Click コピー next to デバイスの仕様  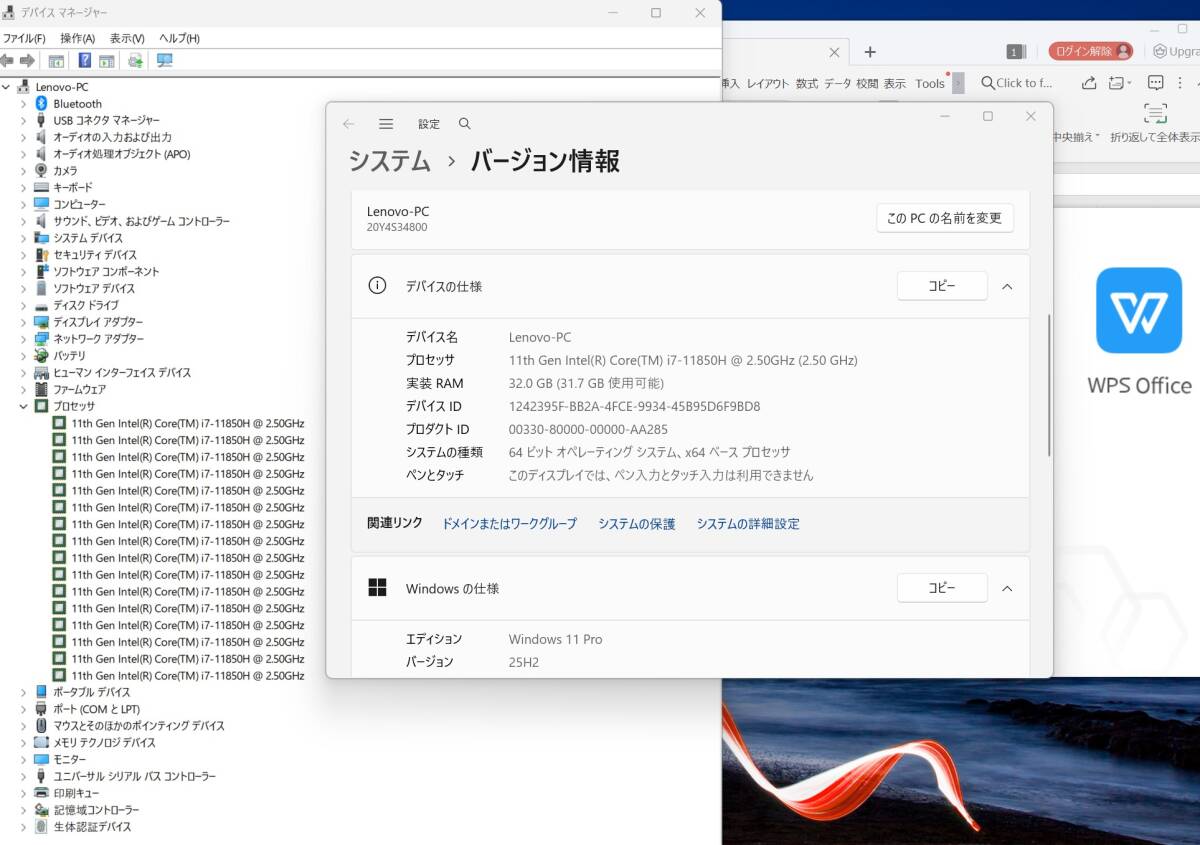(x=941, y=285)
